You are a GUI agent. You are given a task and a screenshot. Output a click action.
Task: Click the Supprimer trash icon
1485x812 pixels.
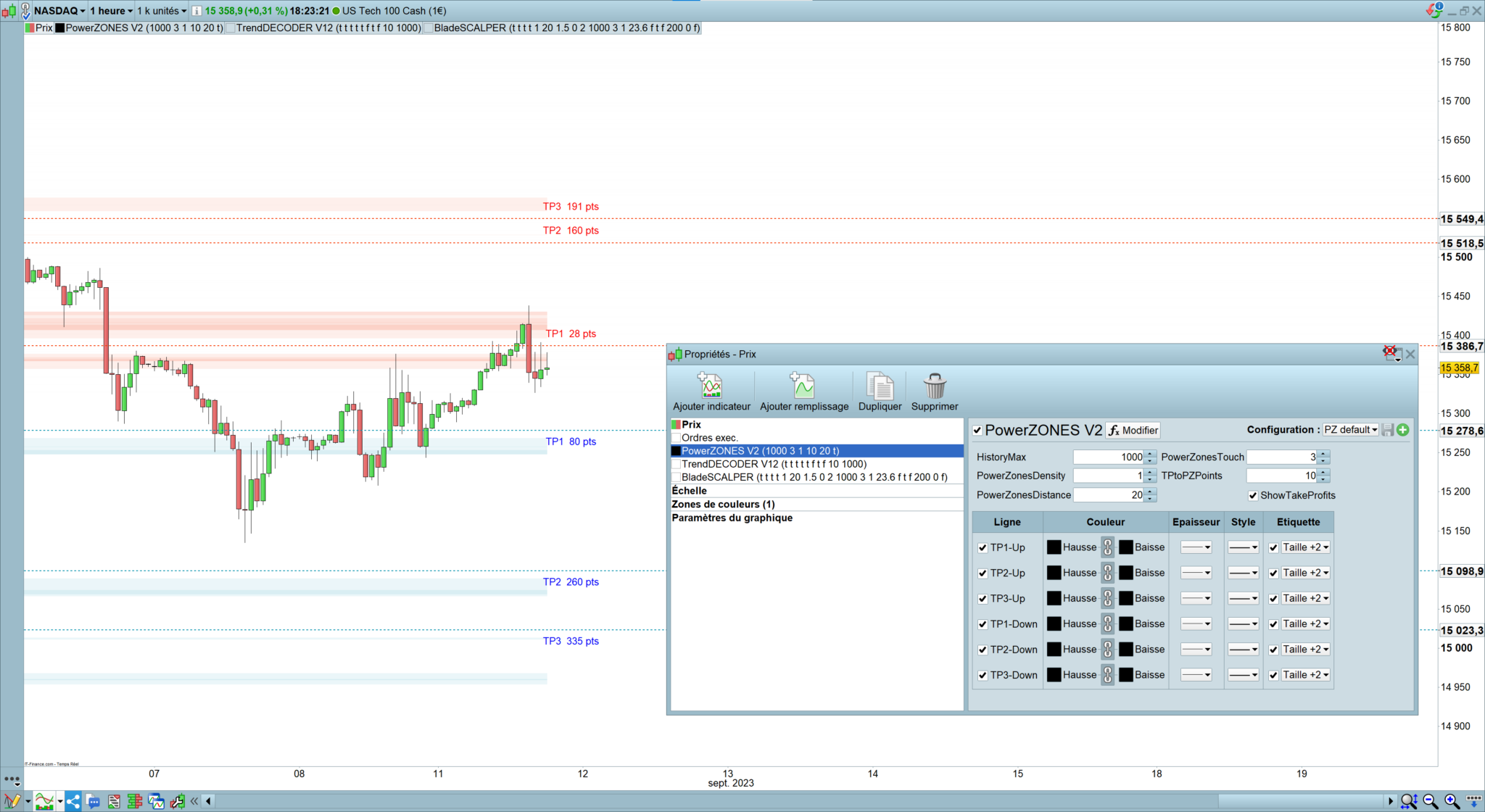pyautogui.click(x=935, y=386)
